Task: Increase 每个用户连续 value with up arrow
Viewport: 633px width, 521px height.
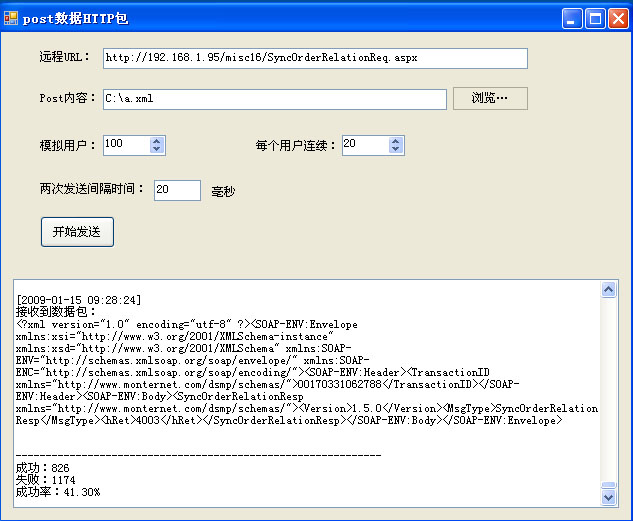Action: click(396, 141)
